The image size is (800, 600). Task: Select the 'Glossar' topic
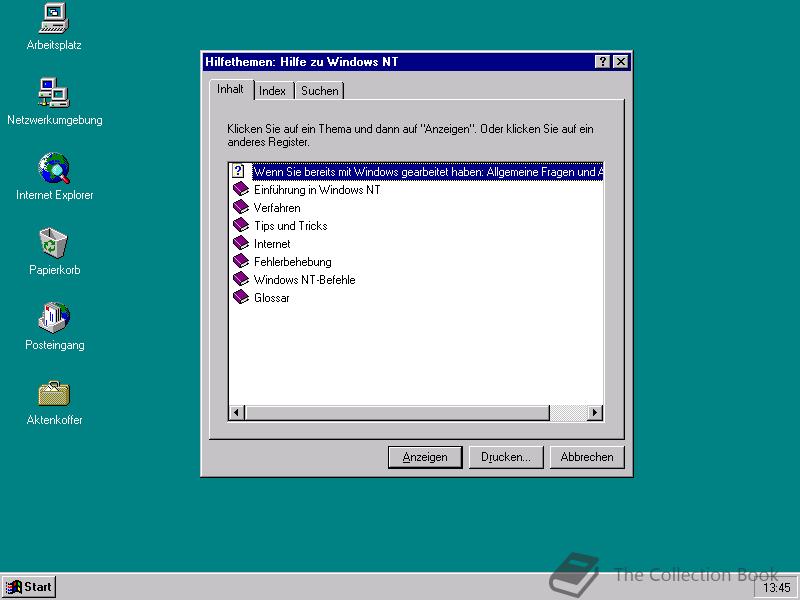[x=271, y=297]
